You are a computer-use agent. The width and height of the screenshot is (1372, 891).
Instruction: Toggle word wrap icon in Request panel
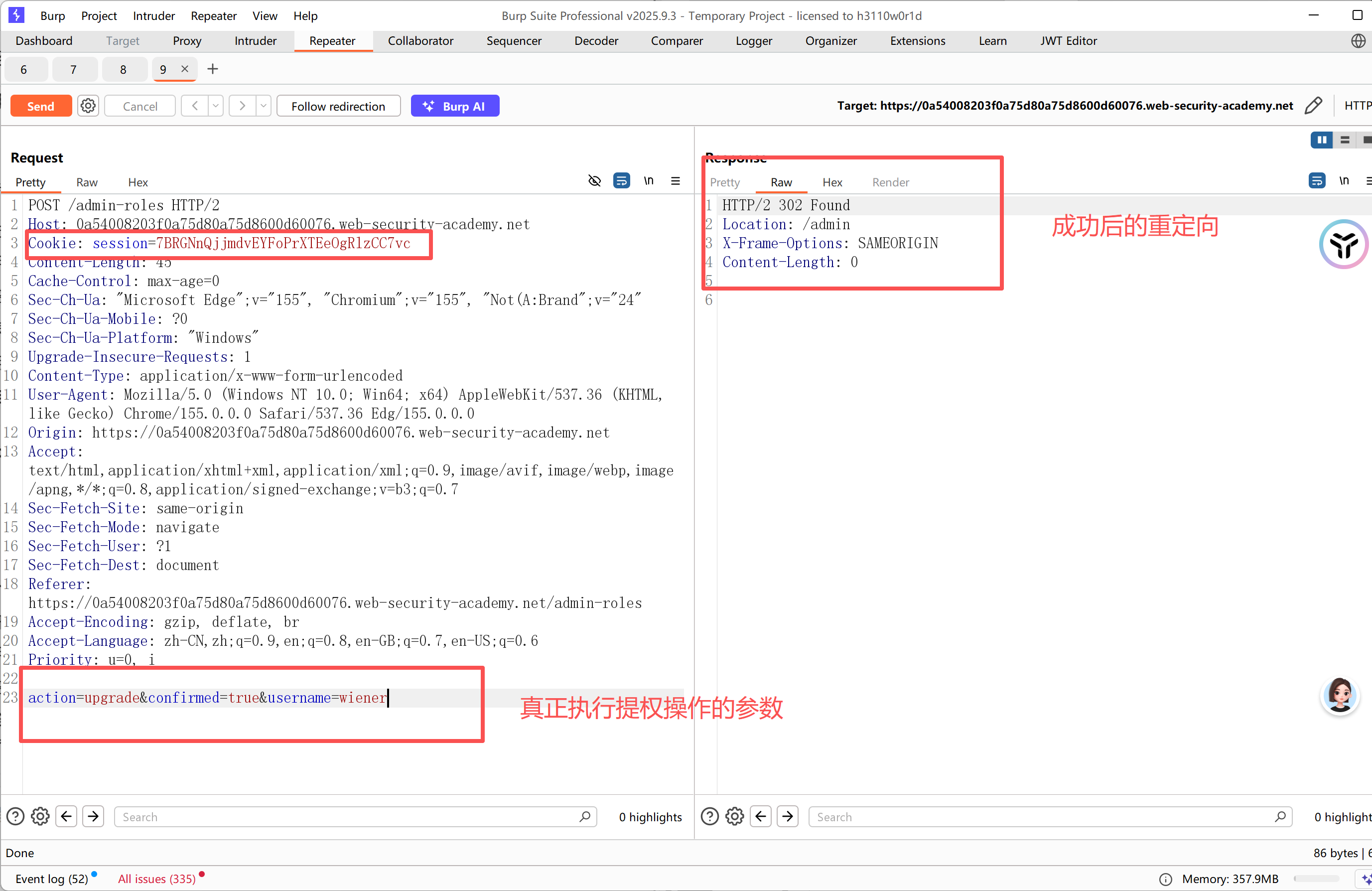pos(621,181)
